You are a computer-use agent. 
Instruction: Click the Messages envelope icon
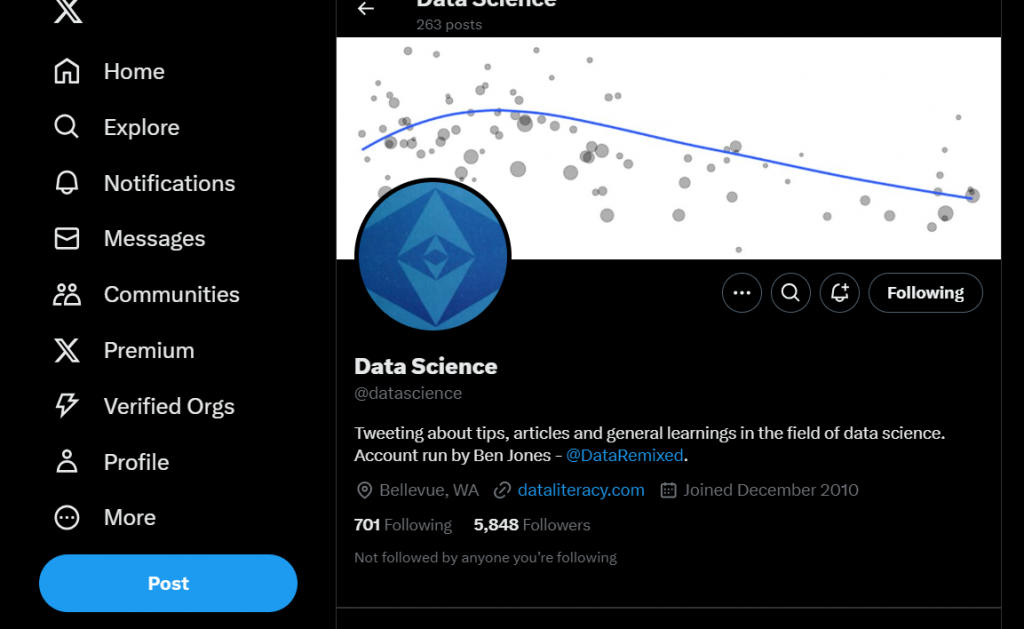(67, 239)
